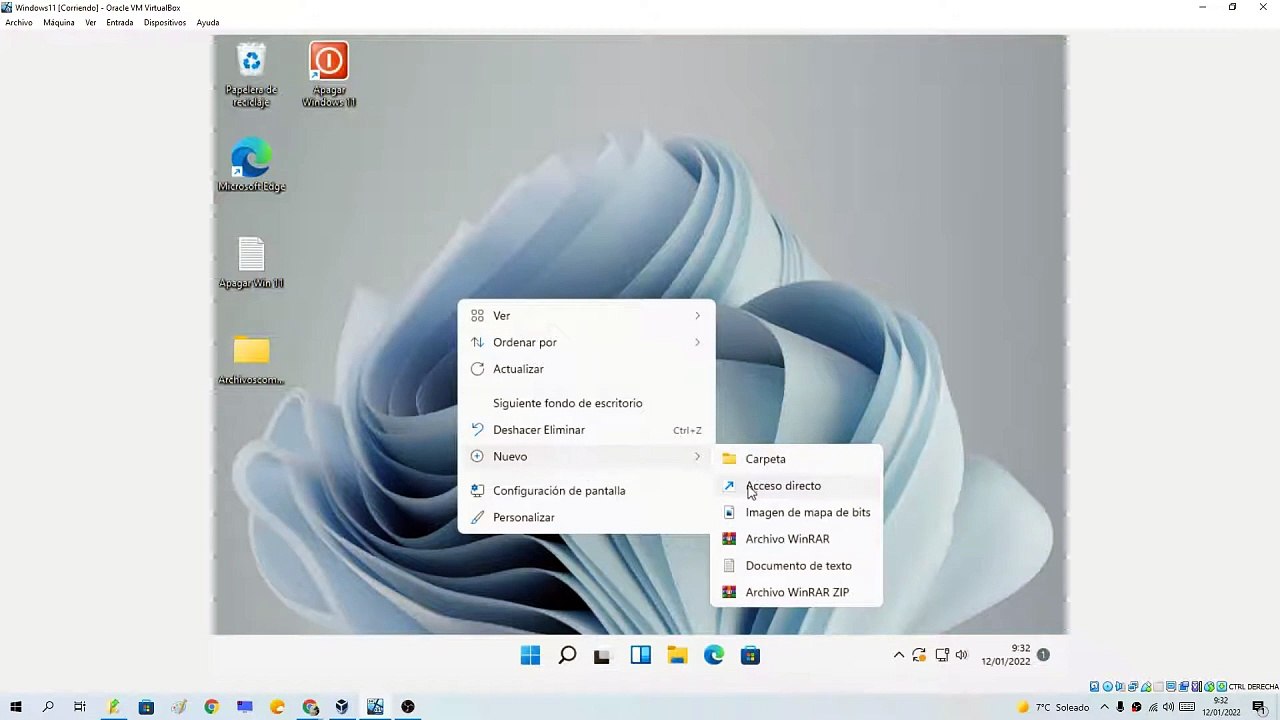Open the host taskbar clock and date
This screenshot has width=1280, height=720.
(x=1221, y=707)
